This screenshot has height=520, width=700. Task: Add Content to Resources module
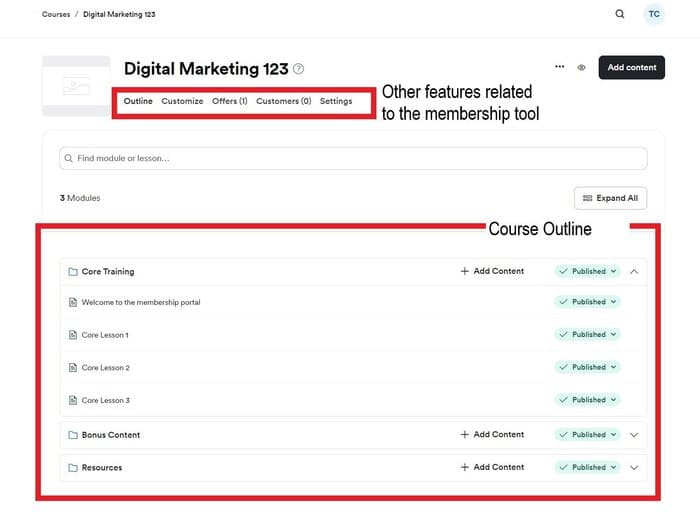coord(492,467)
